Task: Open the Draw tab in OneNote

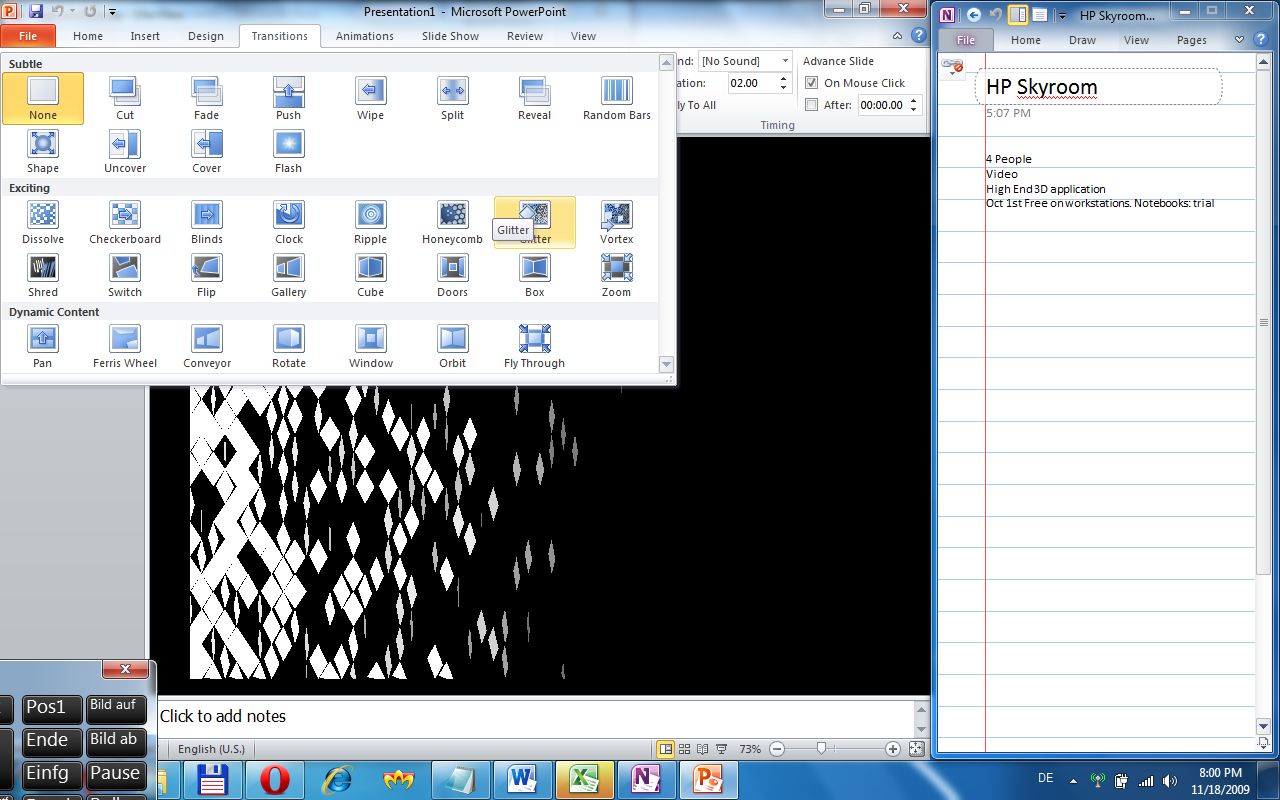Action: pos(1082,40)
